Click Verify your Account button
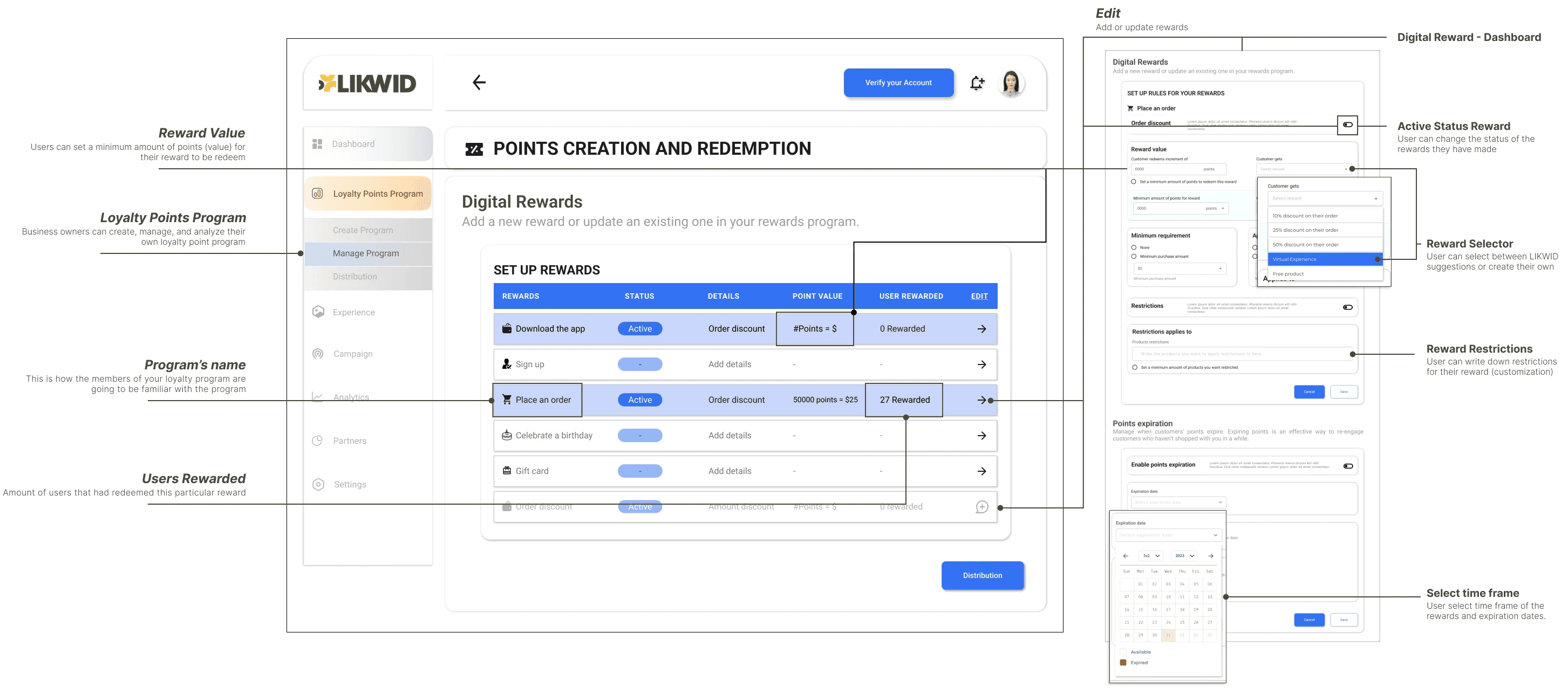This screenshot has width=1568, height=688. (x=898, y=82)
